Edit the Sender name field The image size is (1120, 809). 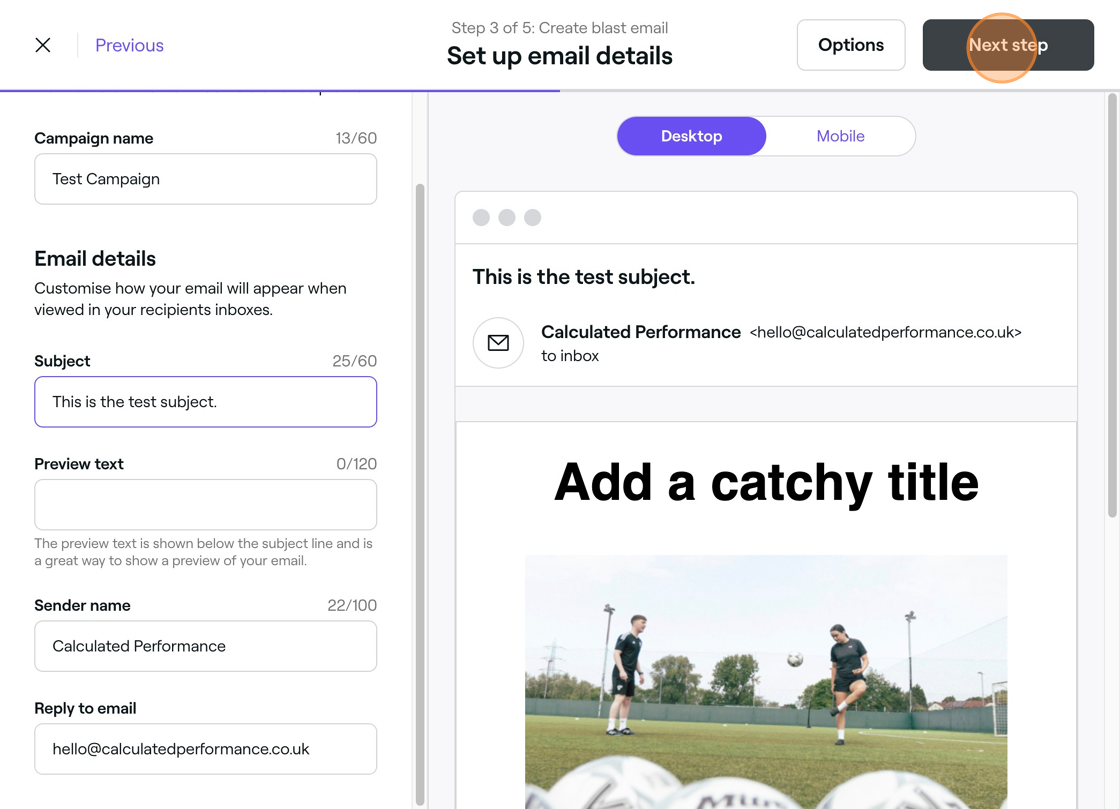(206, 646)
